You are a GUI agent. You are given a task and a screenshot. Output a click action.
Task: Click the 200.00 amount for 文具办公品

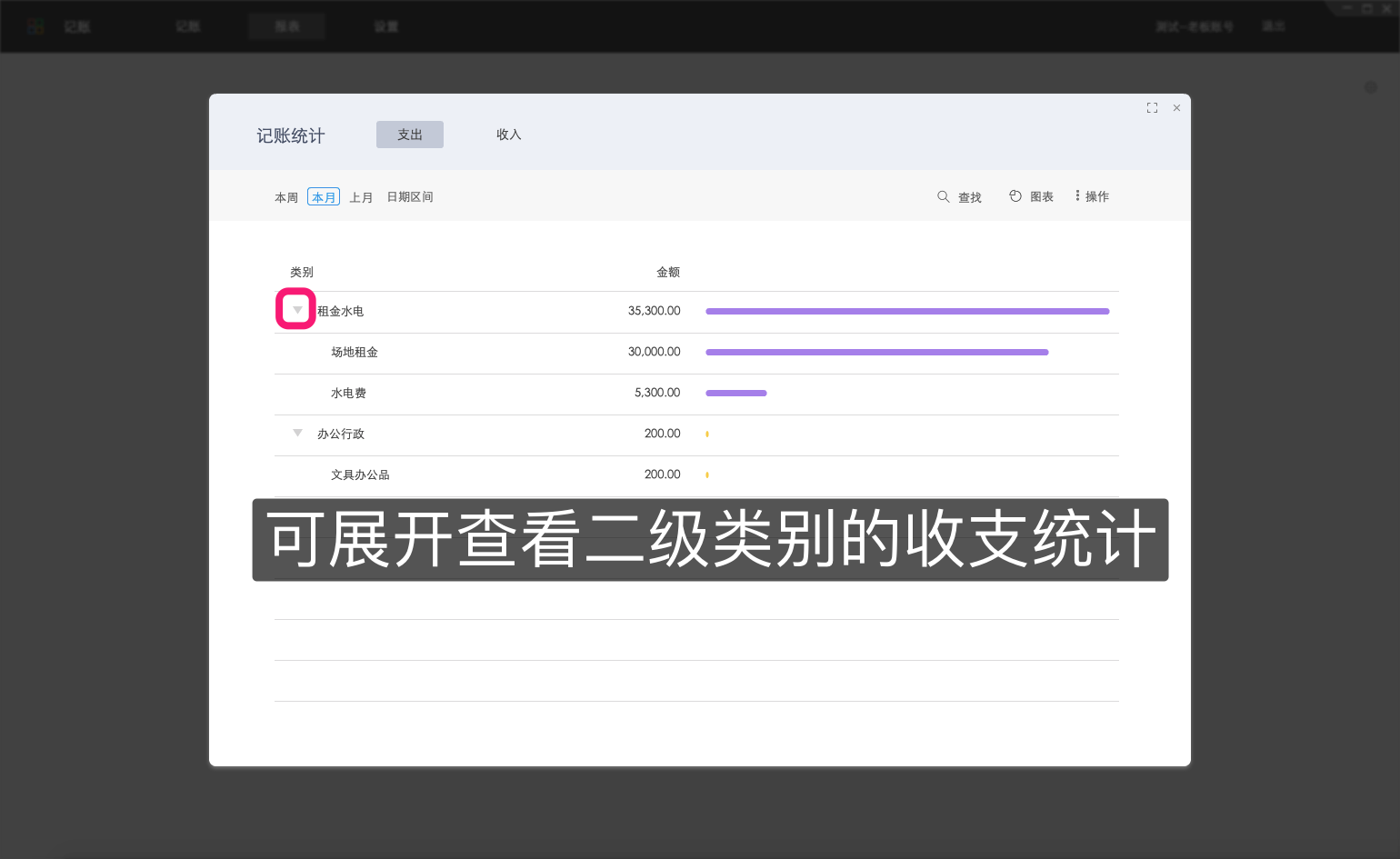pos(663,474)
